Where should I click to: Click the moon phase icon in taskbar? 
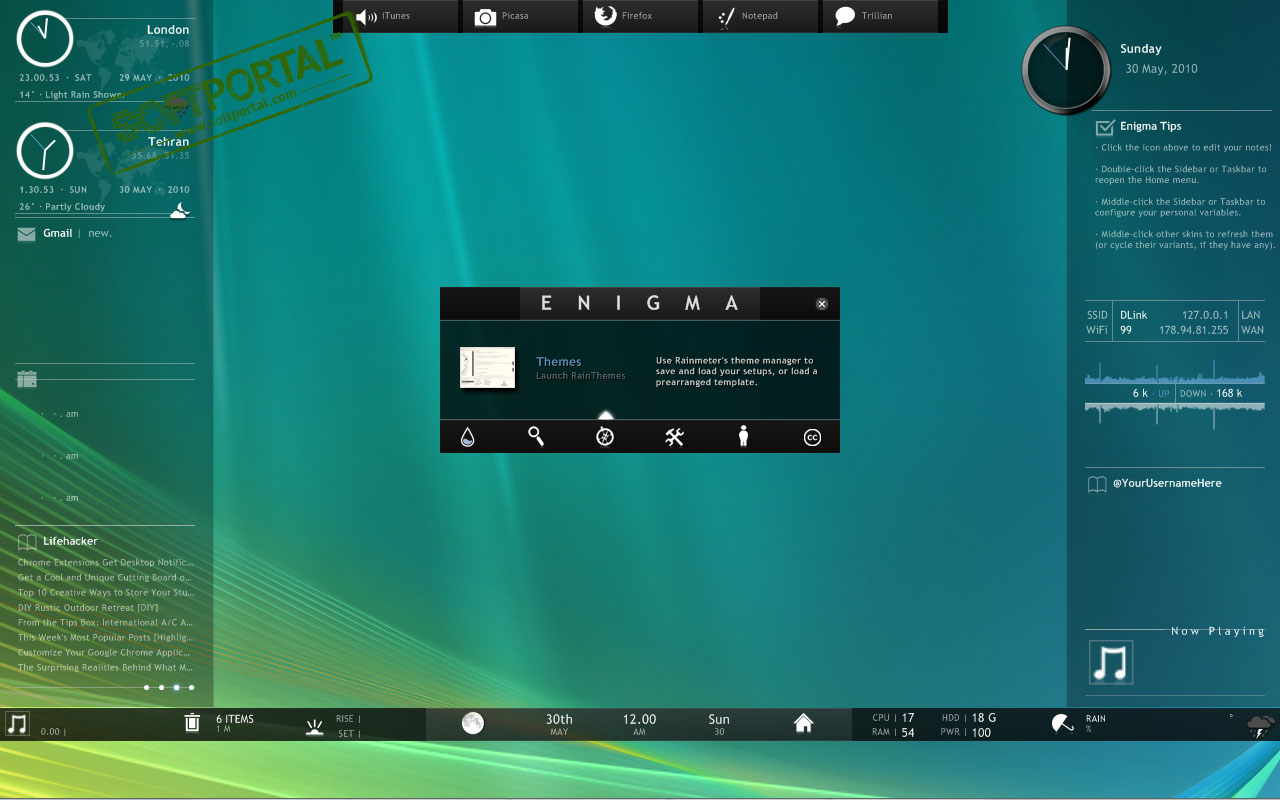tap(473, 723)
